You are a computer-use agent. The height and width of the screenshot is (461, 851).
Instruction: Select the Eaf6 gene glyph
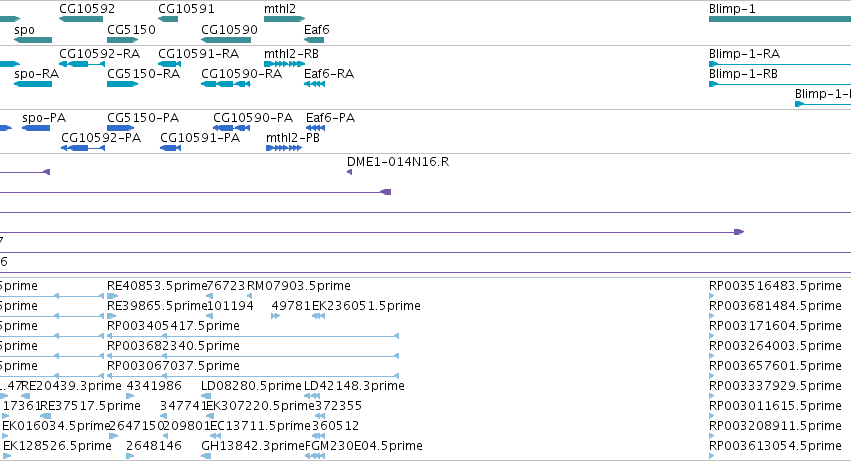pyautogui.click(x=314, y=40)
